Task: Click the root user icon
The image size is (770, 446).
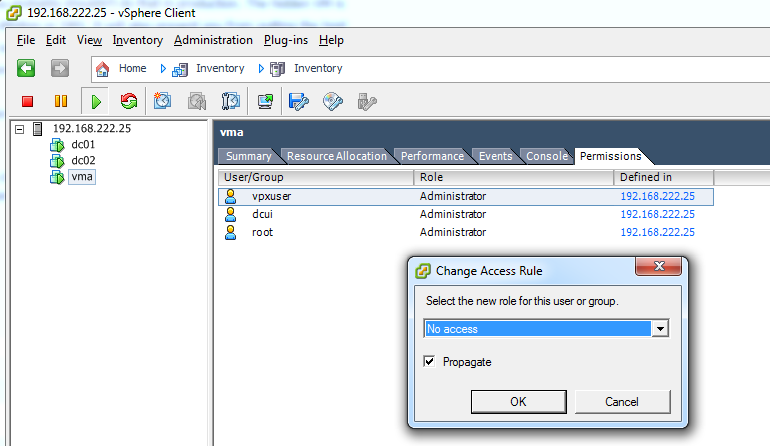Action: point(230,232)
